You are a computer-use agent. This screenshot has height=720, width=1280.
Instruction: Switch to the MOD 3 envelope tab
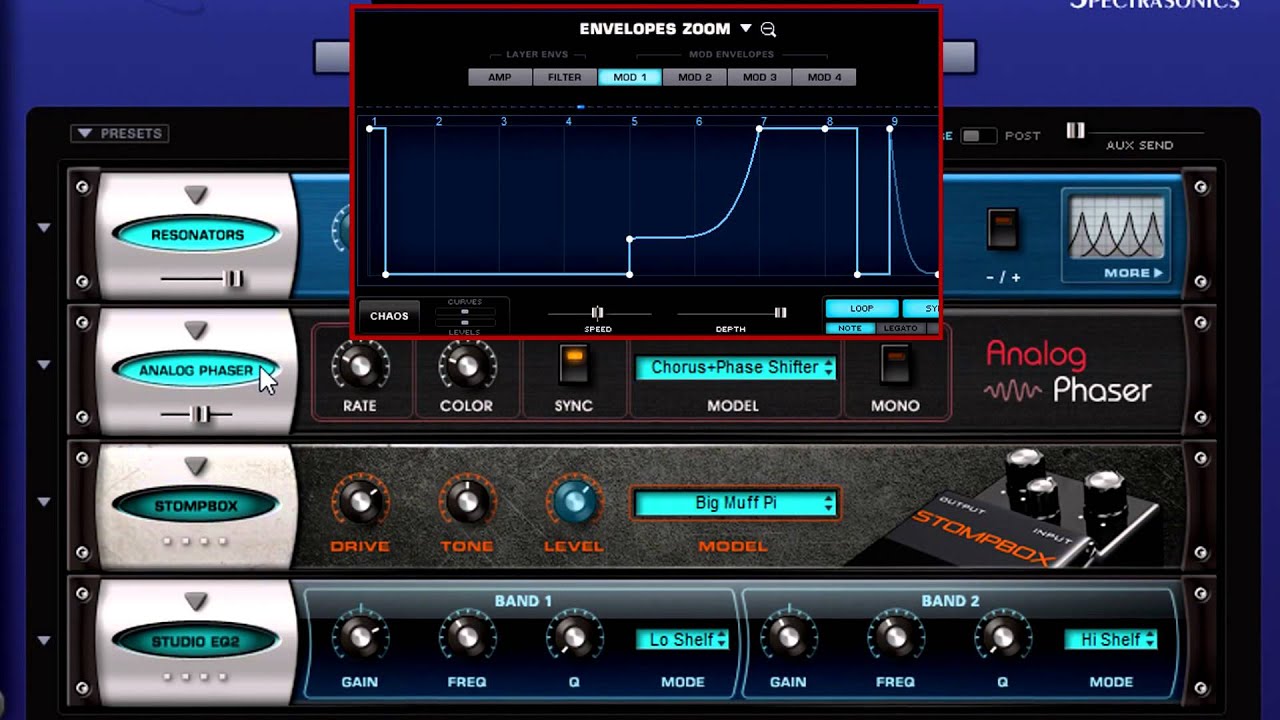(x=760, y=77)
